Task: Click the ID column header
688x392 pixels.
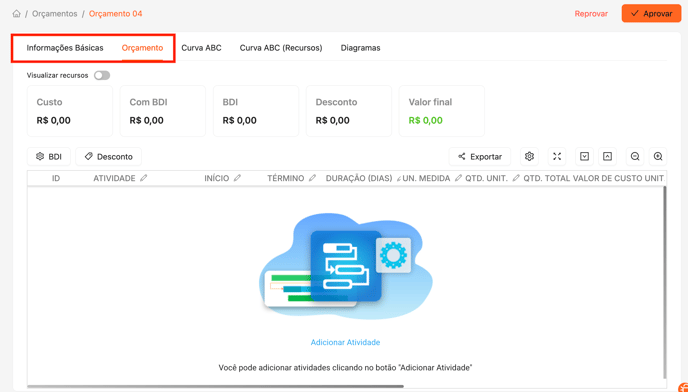Action: pyautogui.click(x=56, y=179)
